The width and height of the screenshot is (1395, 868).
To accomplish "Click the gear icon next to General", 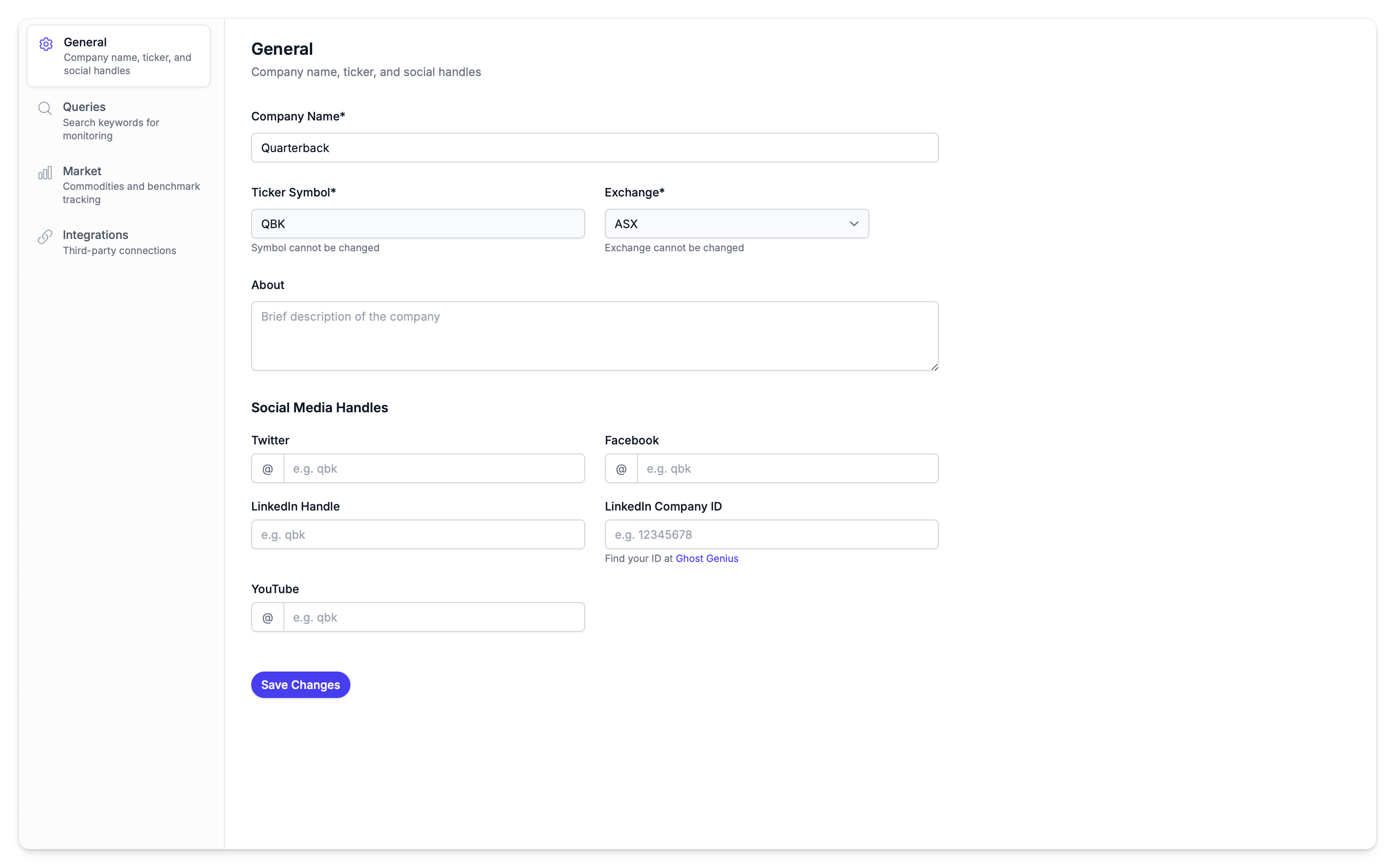I will pos(45,43).
